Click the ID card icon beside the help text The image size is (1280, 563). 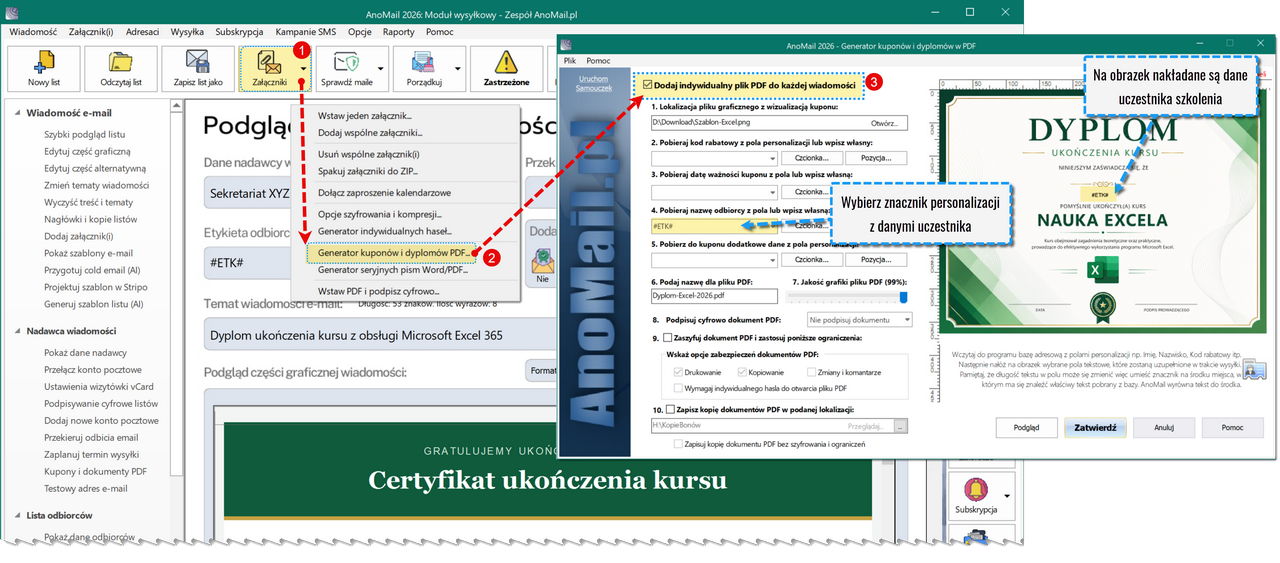[1254, 370]
